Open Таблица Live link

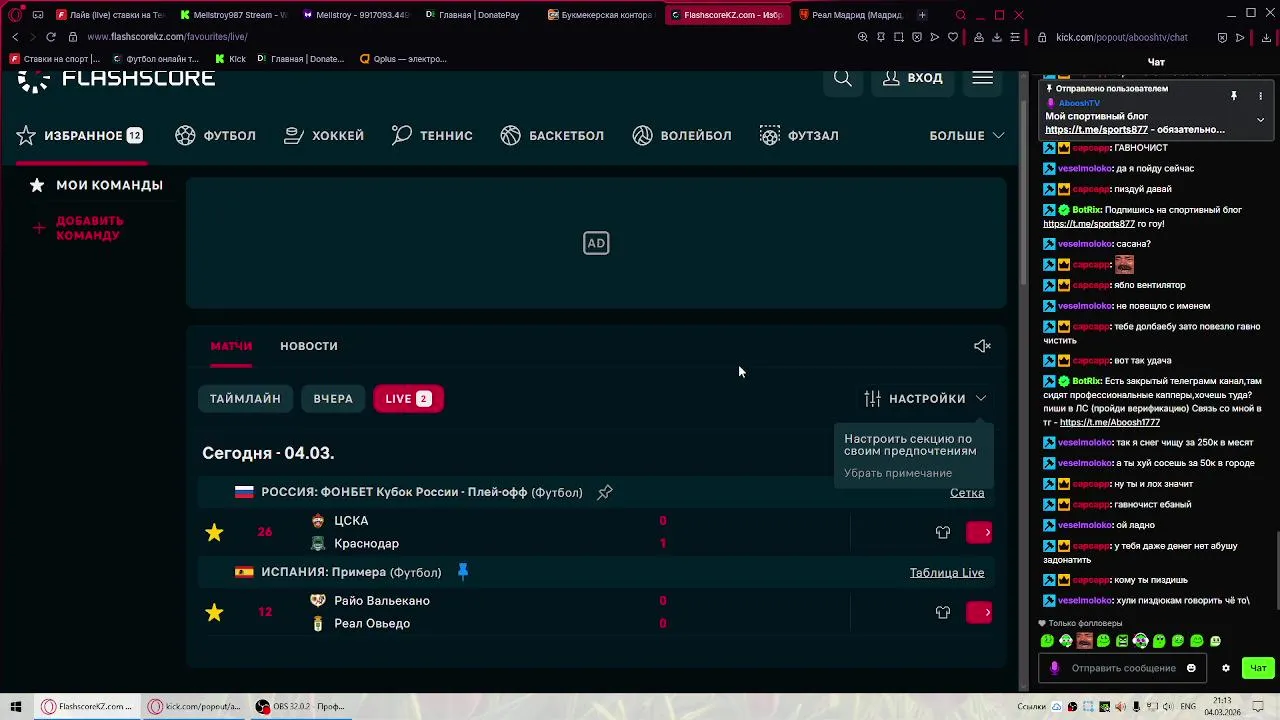tap(947, 573)
